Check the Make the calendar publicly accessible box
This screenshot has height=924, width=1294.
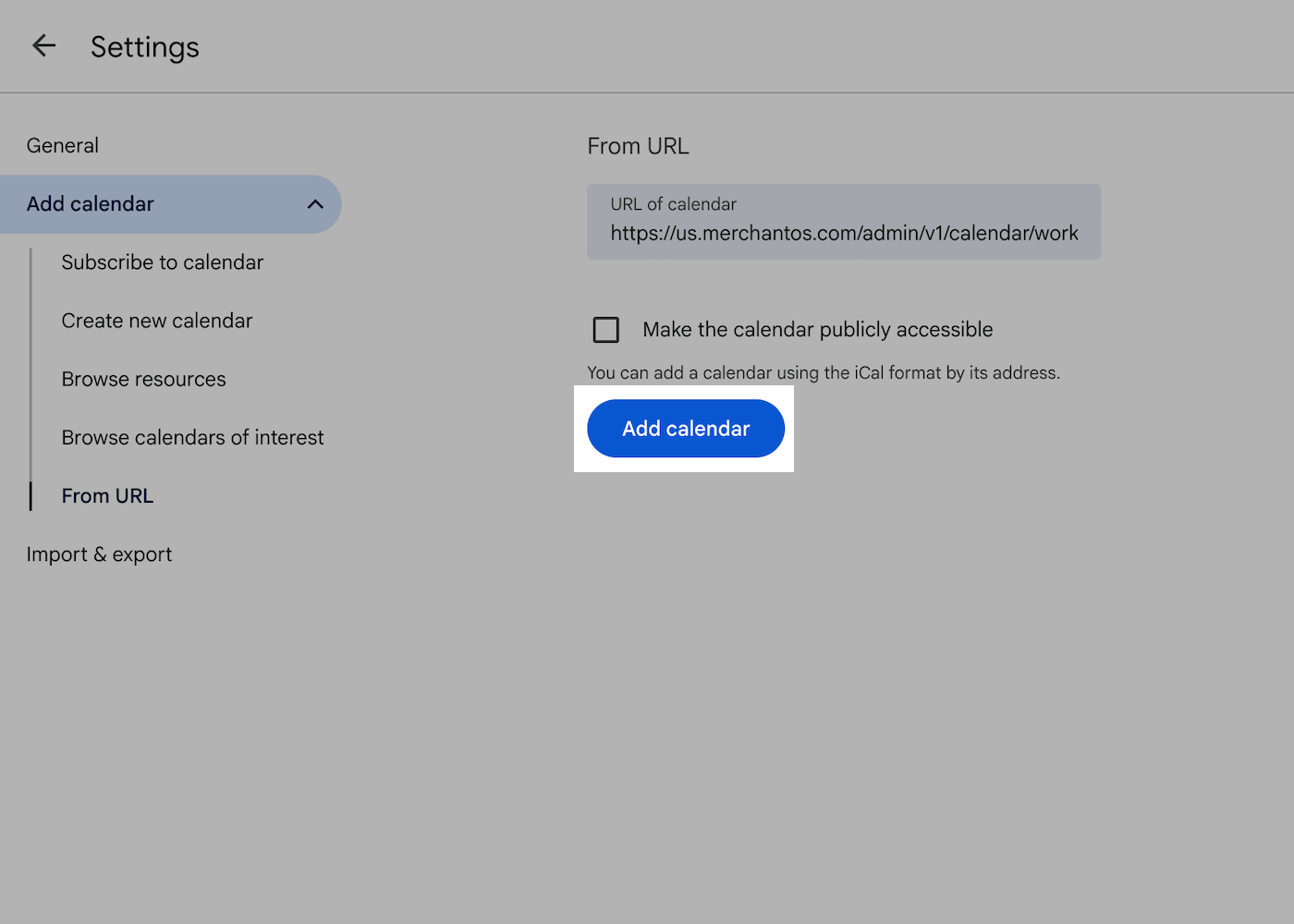pyautogui.click(x=605, y=329)
